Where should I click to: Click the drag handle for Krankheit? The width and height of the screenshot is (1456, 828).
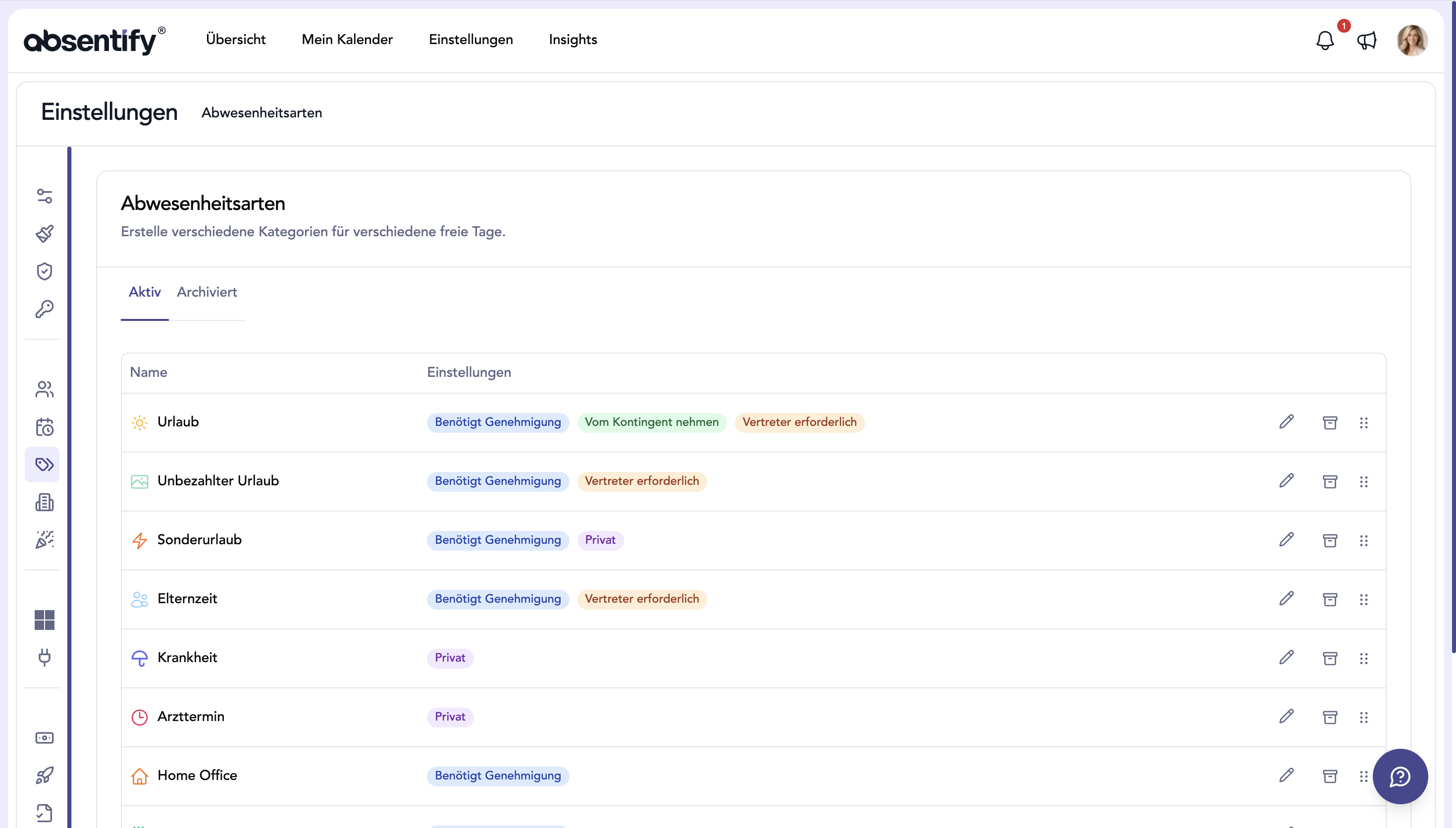(x=1364, y=659)
